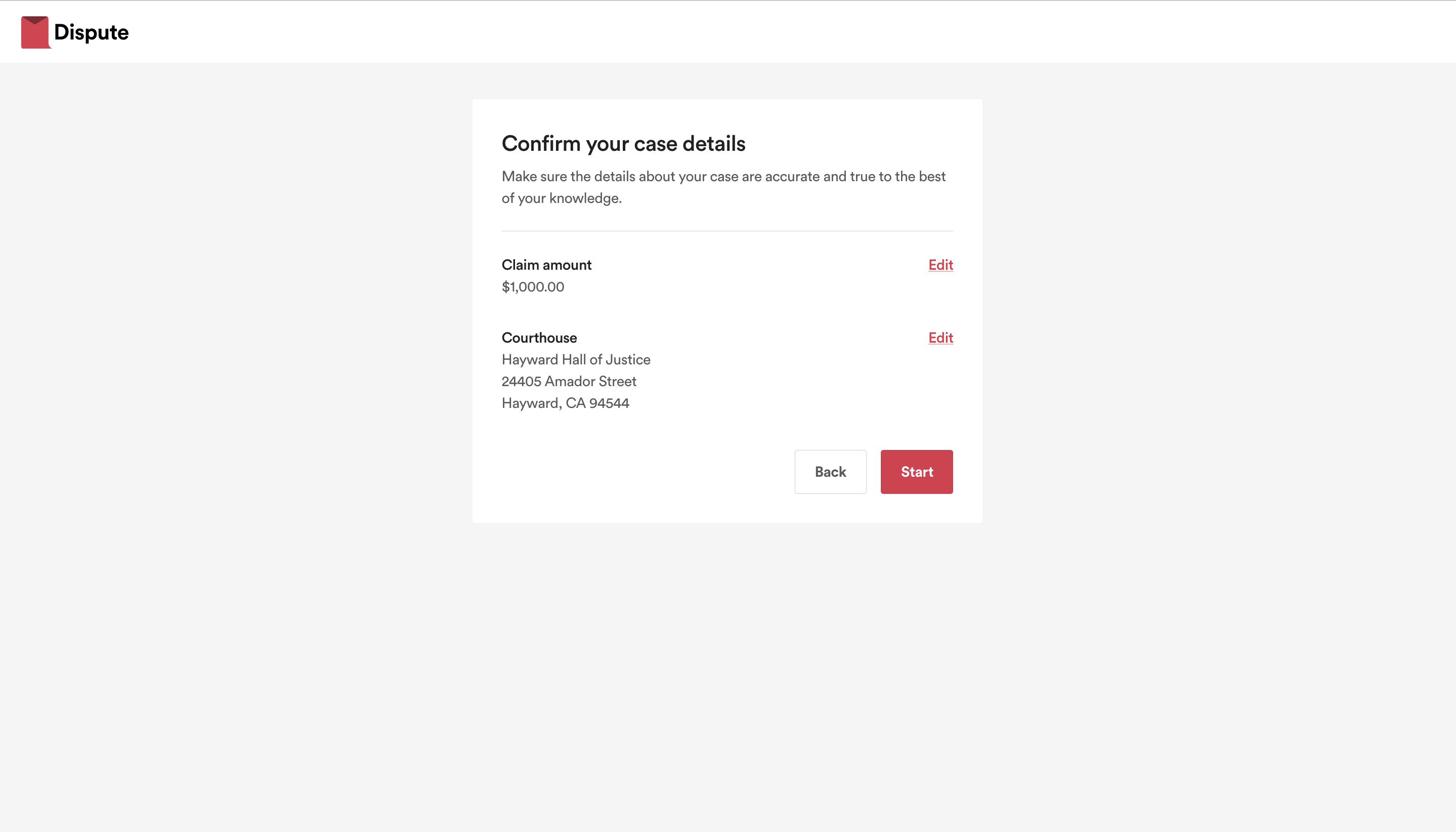Click the gray page background below the card

(x=727, y=674)
